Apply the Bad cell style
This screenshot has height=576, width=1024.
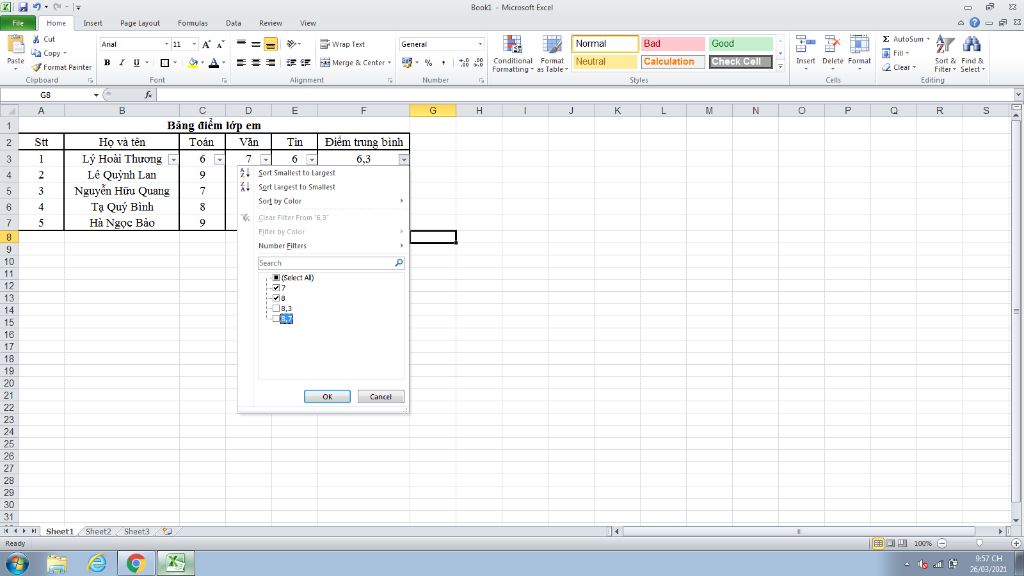[x=673, y=44]
